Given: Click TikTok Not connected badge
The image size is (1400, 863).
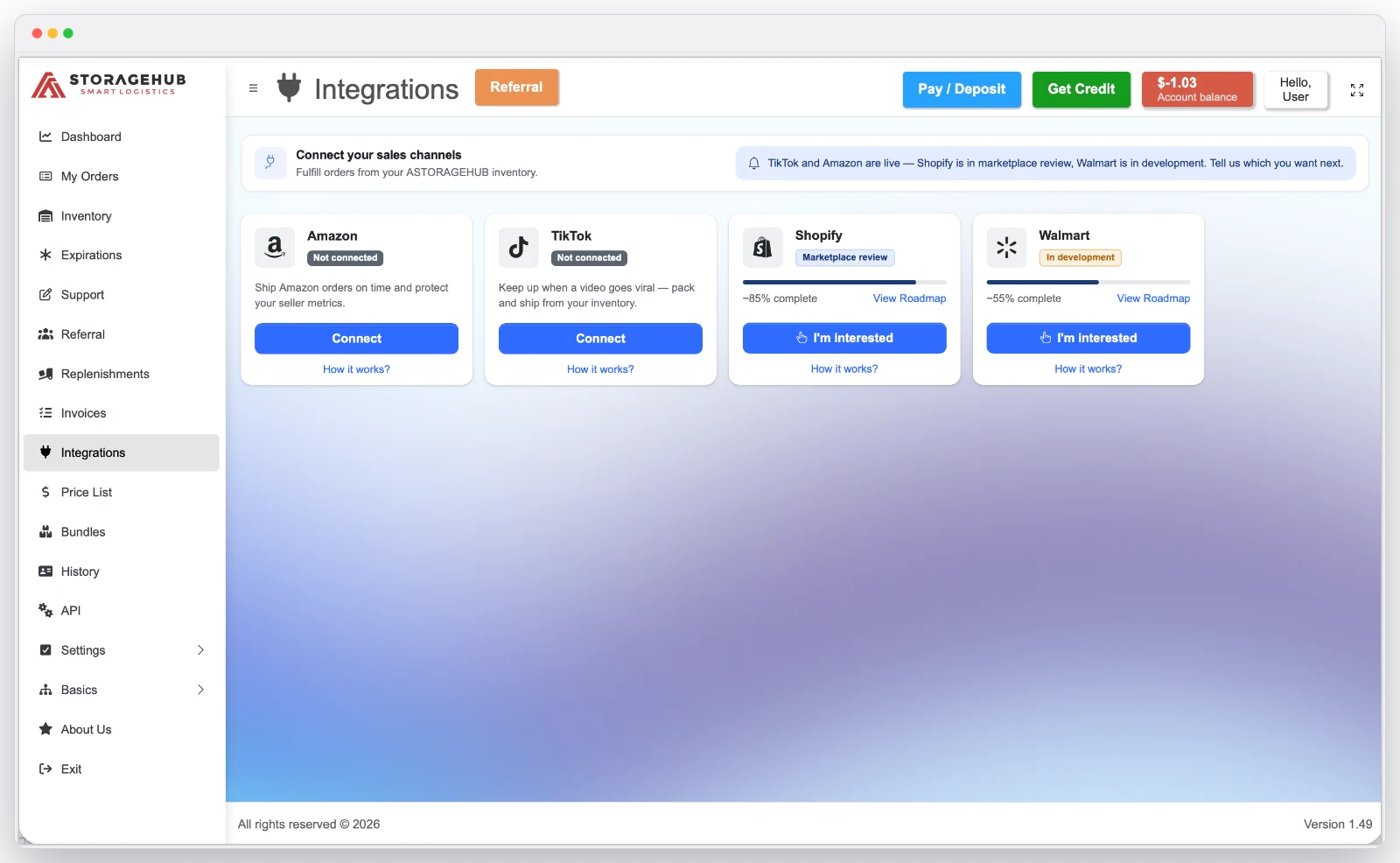Looking at the screenshot, I should 589,258.
